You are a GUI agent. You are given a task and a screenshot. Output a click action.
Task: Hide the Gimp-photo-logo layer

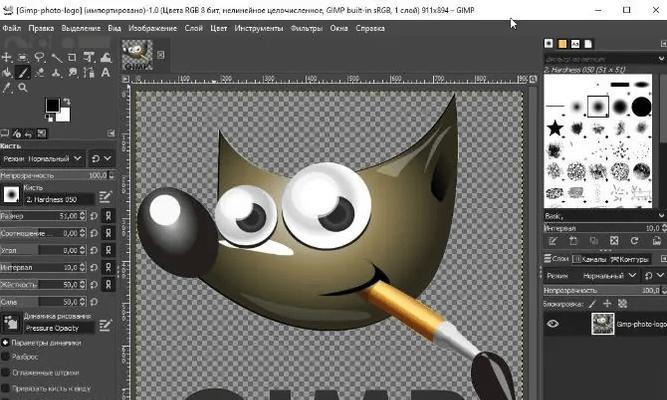(553, 324)
